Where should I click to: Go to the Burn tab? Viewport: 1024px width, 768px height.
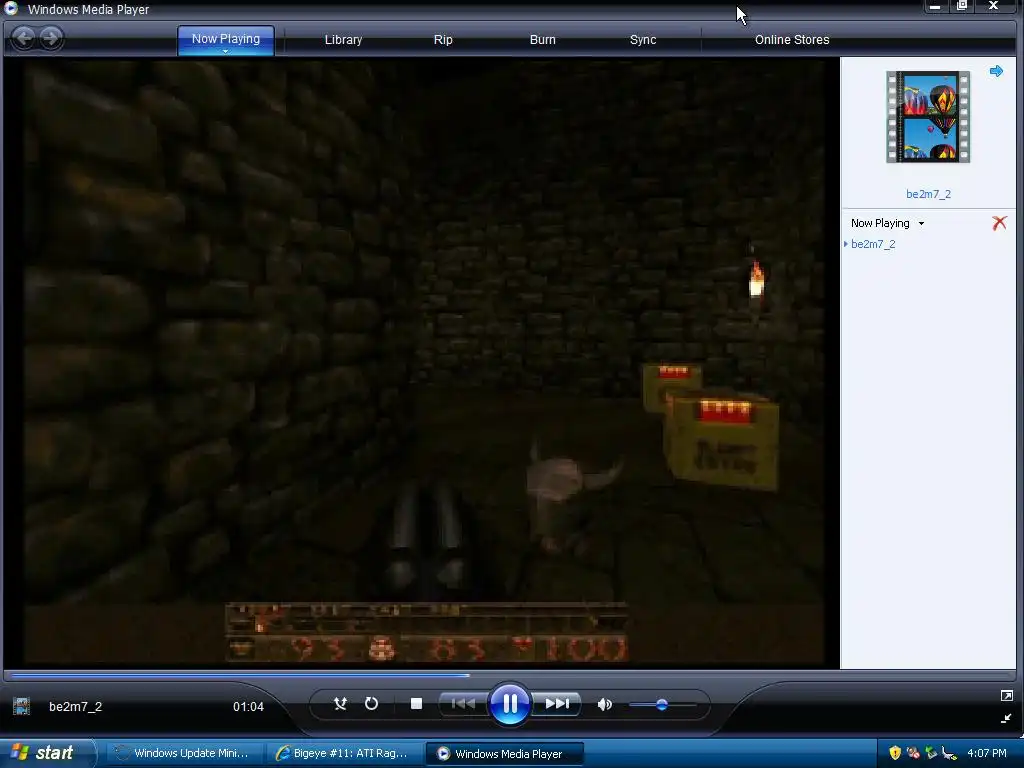pyautogui.click(x=542, y=40)
